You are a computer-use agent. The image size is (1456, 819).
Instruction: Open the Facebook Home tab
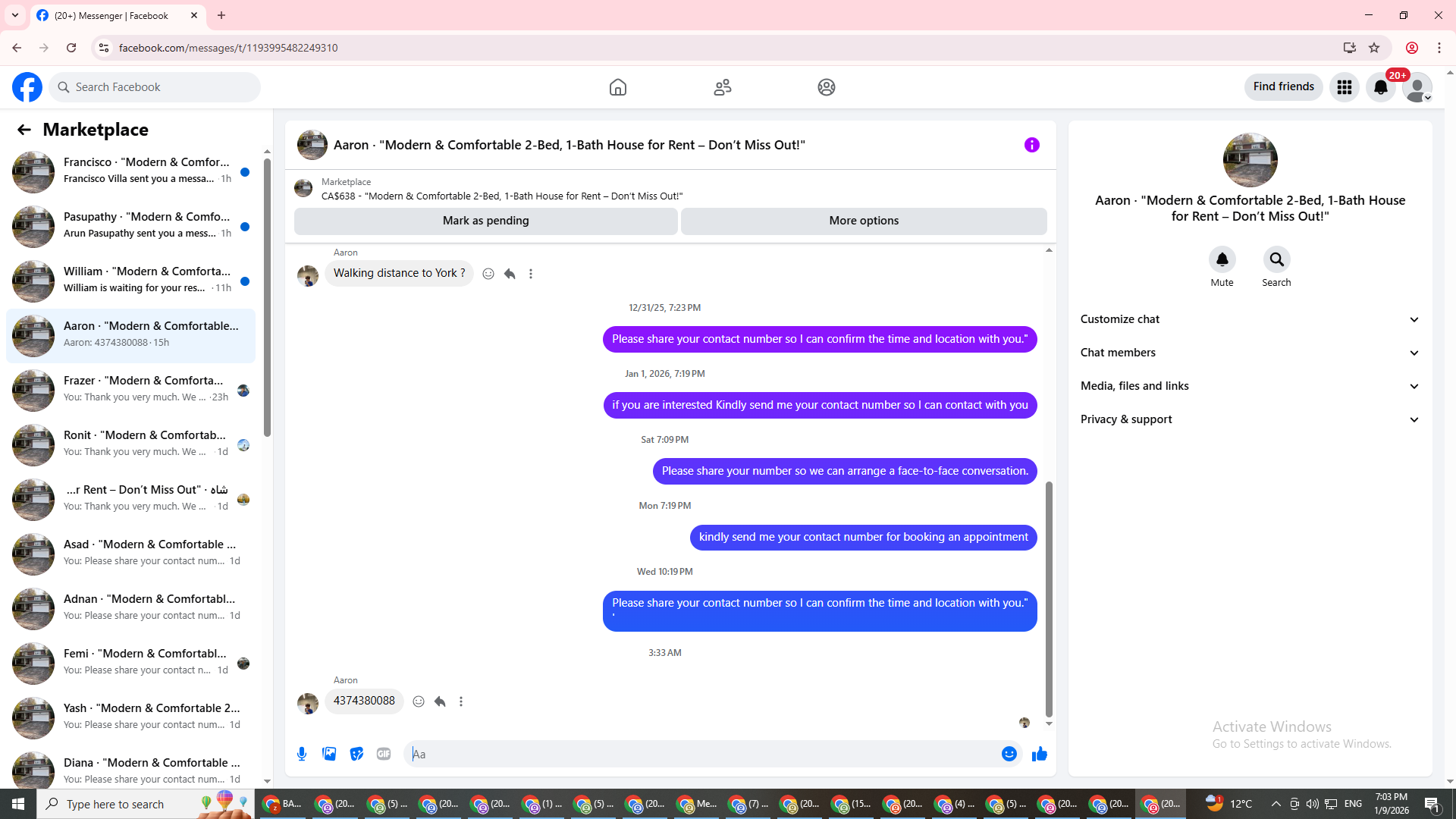pyautogui.click(x=617, y=87)
